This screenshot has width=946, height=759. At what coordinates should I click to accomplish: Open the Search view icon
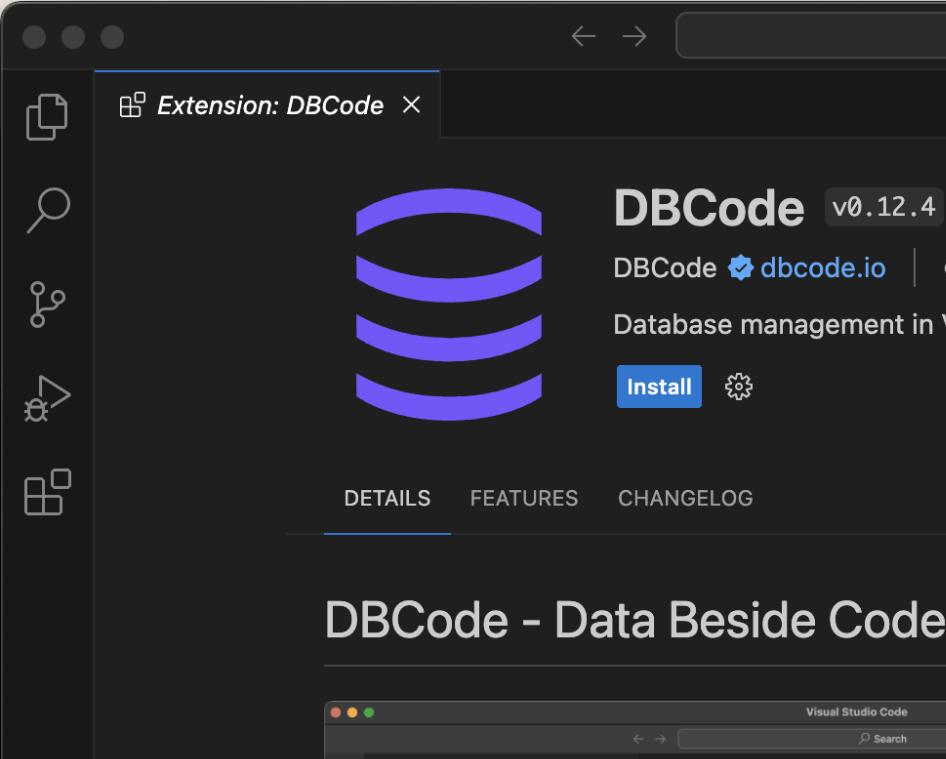(47, 210)
